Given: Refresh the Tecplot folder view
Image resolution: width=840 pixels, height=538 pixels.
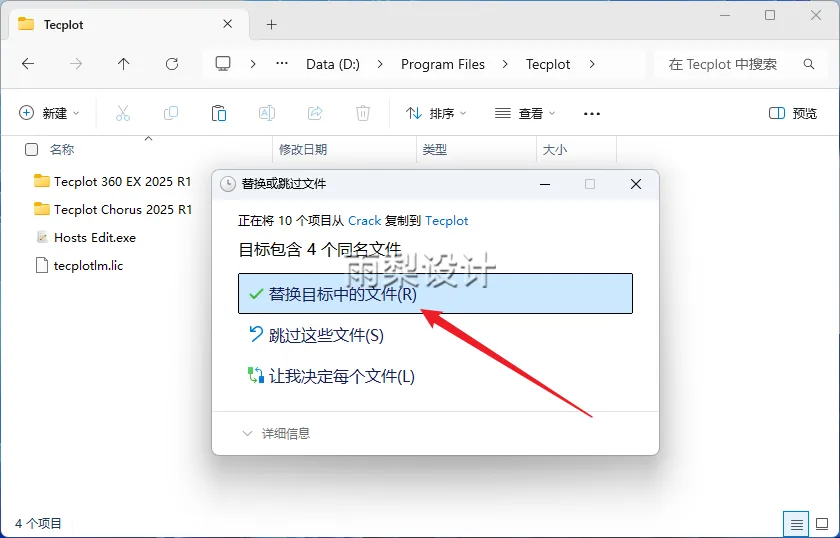Looking at the screenshot, I should [172, 64].
